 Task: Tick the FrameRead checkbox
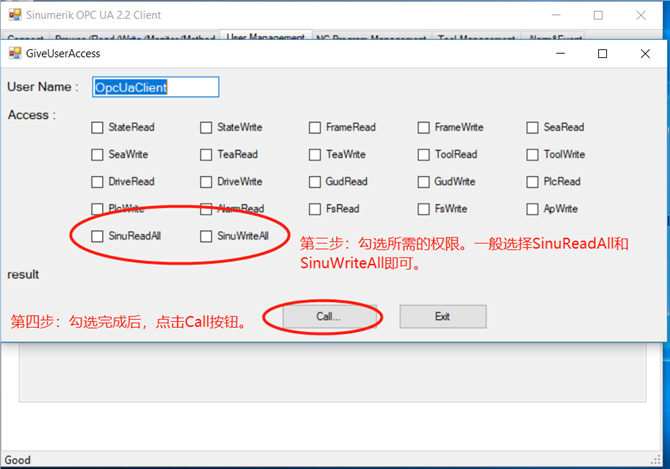tap(315, 127)
